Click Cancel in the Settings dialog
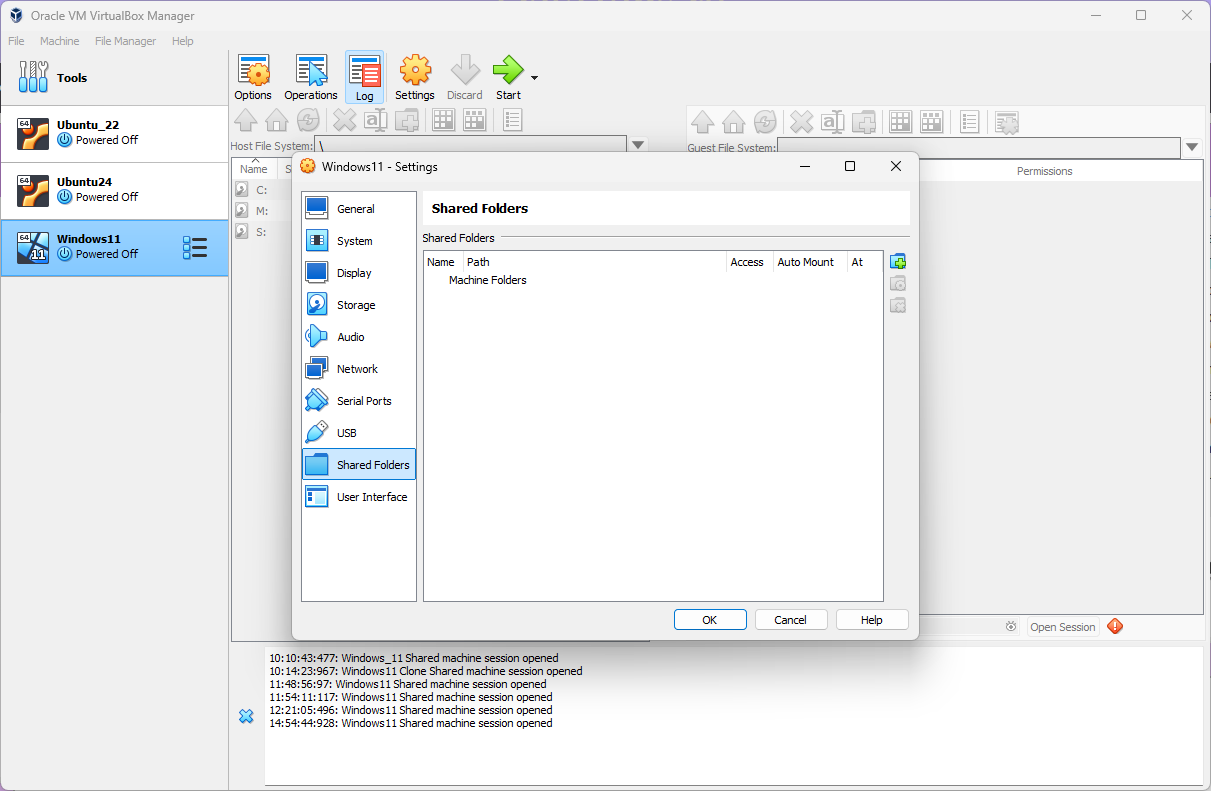The image size is (1211, 791). [791, 620]
